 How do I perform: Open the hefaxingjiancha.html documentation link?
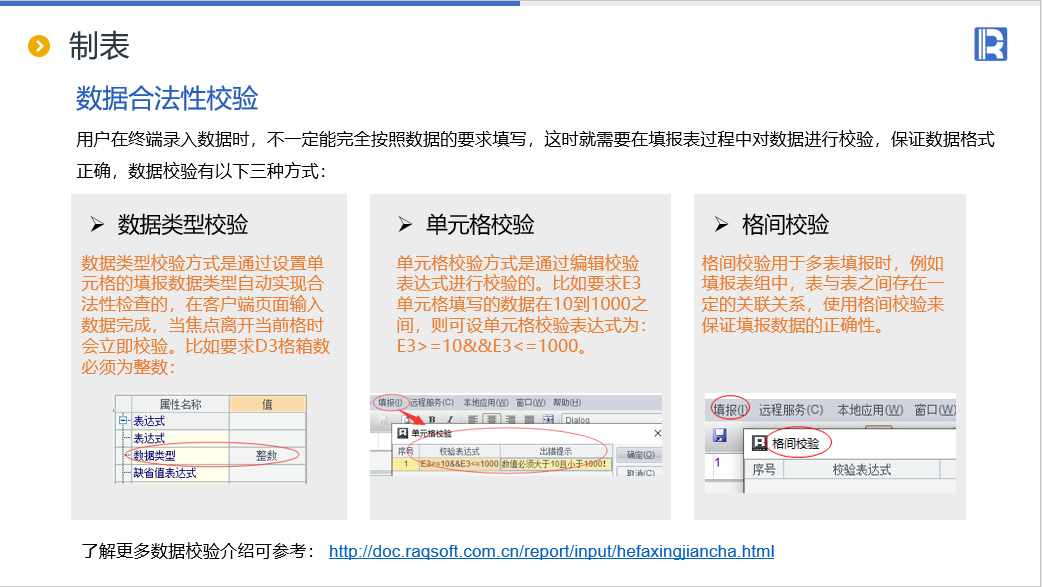551,551
